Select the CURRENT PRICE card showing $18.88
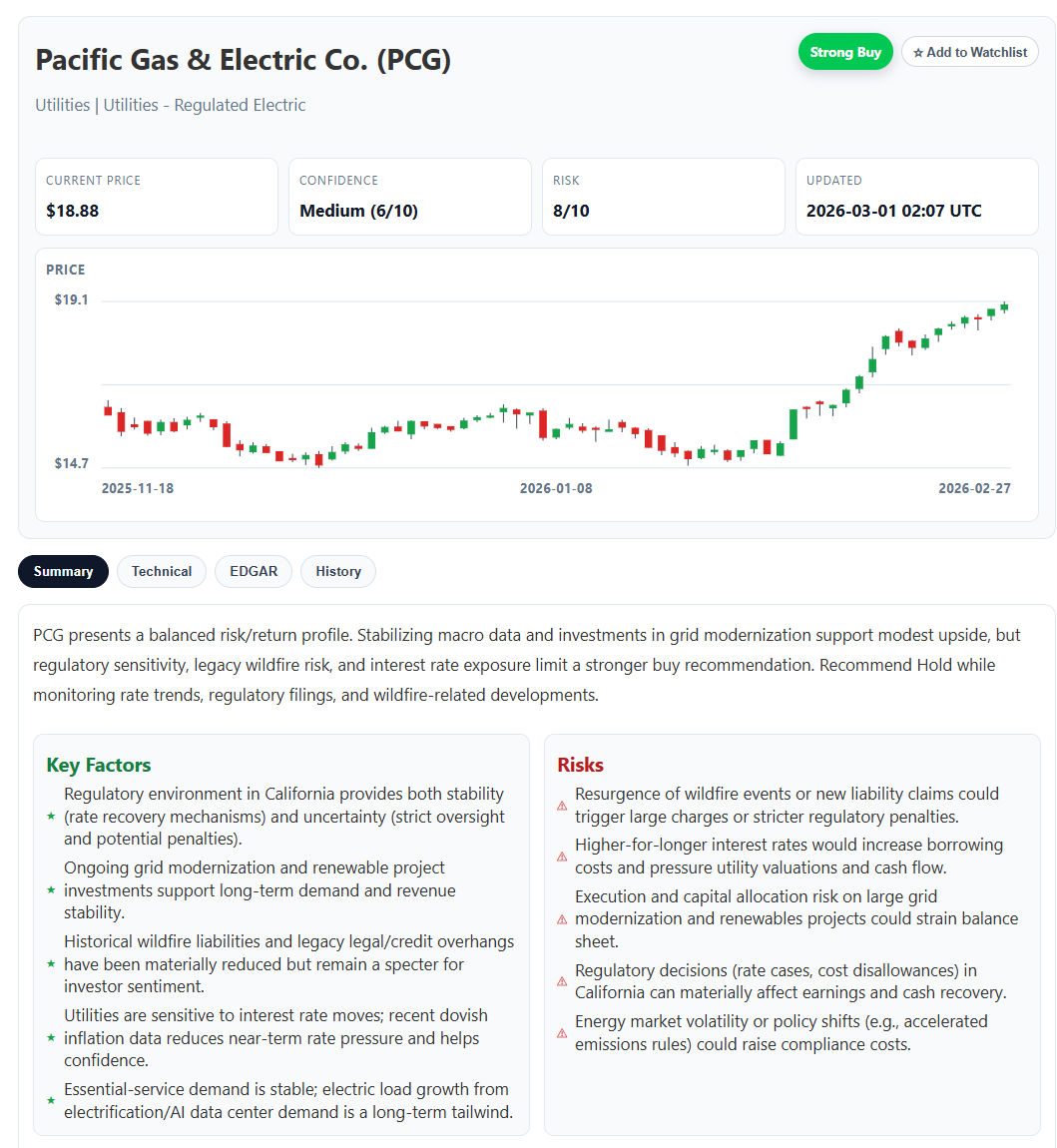This screenshot has height=1148, width=1057. (157, 197)
